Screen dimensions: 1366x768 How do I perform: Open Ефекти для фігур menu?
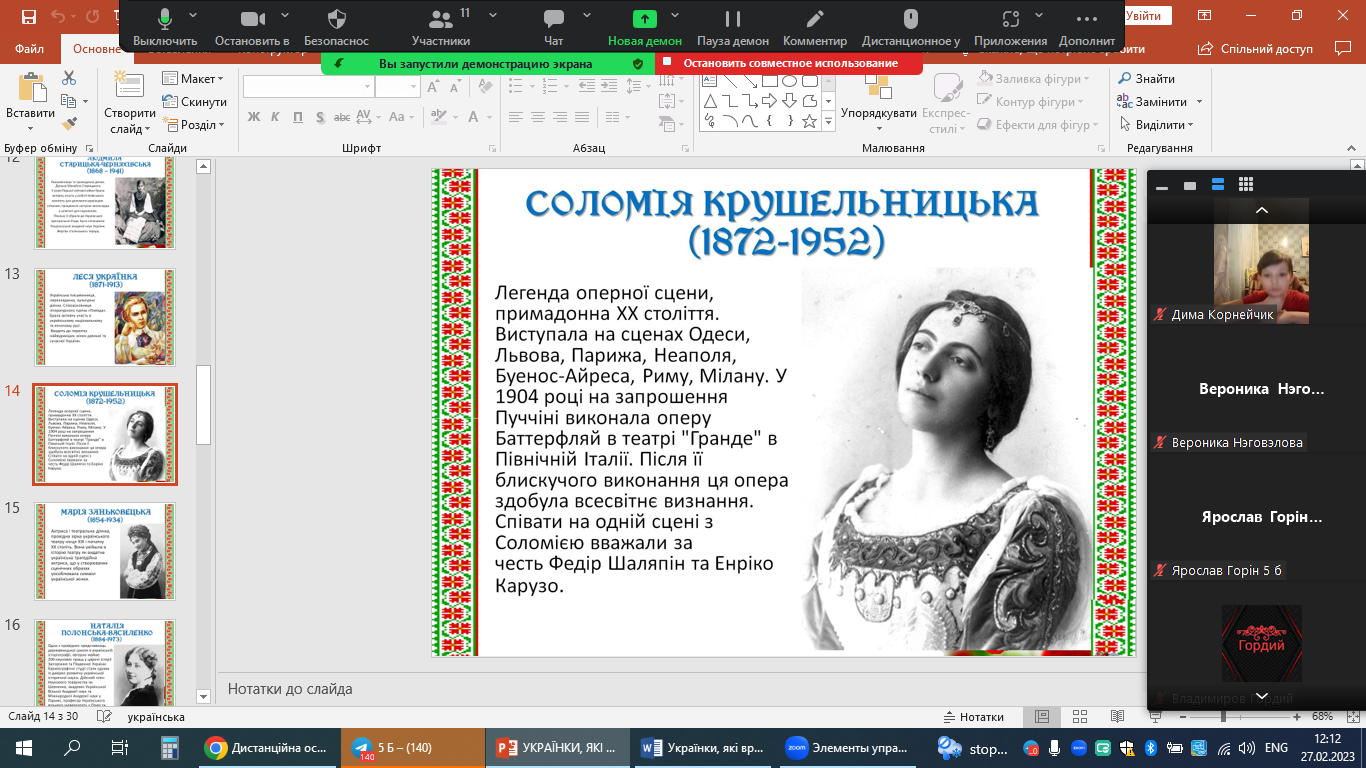click(x=1036, y=125)
